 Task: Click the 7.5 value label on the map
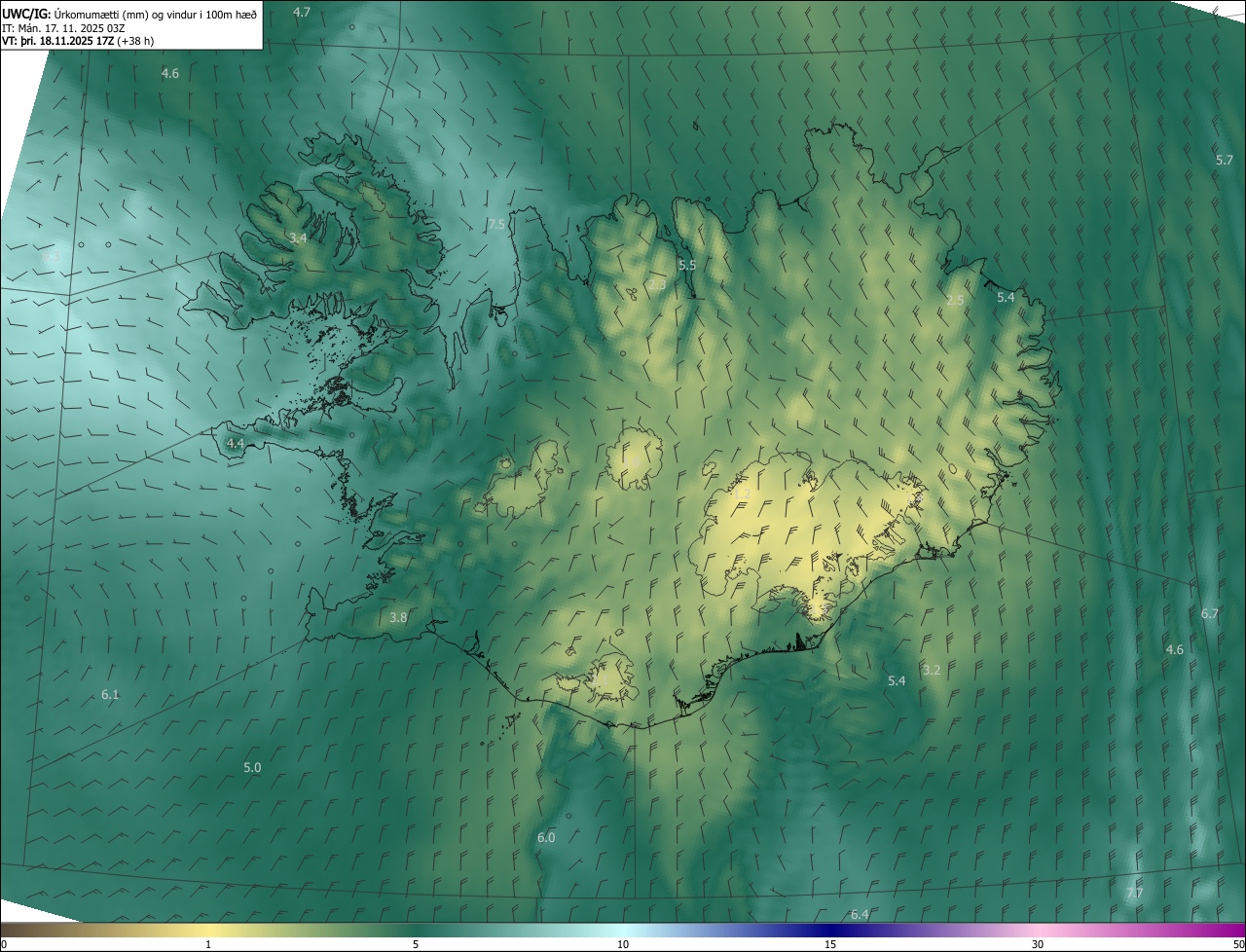(x=496, y=224)
